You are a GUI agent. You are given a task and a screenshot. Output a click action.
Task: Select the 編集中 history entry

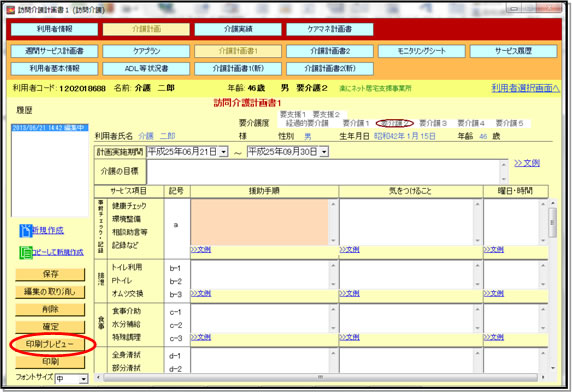tap(50, 128)
